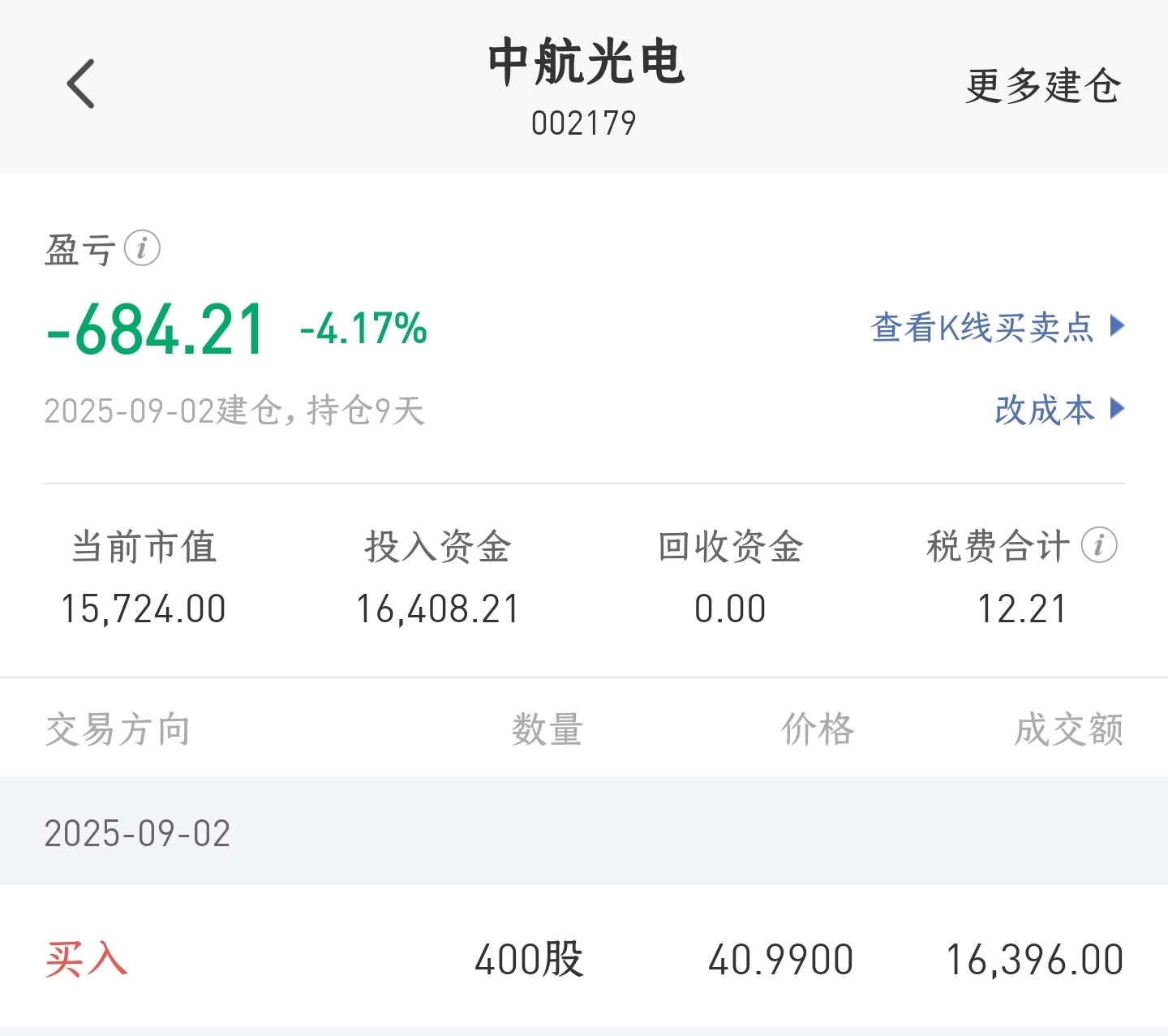Image resolution: width=1168 pixels, height=1036 pixels.
Task: Open the info icon beside 税费合计
Action: click(x=1099, y=545)
